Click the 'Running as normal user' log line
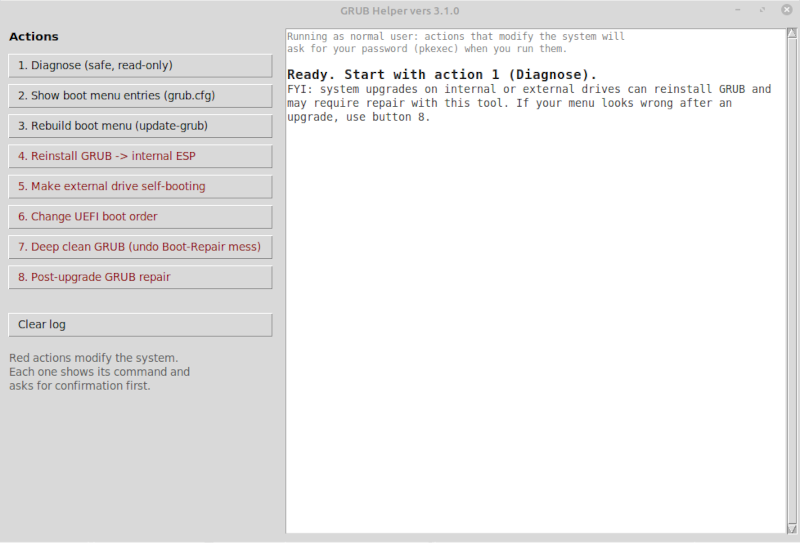The height and width of the screenshot is (544, 800). coord(456,36)
